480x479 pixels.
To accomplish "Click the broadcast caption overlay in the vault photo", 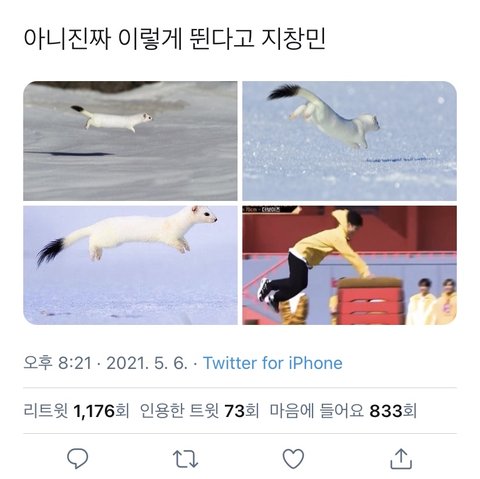I will point(263,210).
